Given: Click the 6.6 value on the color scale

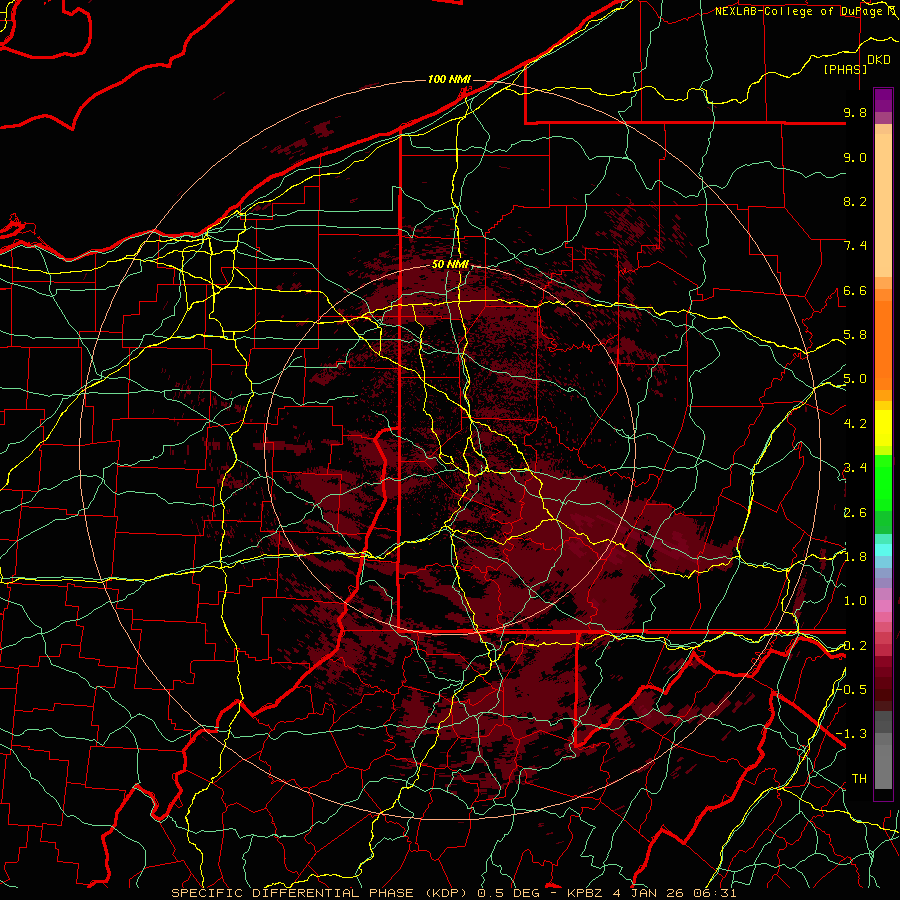Looking at the screenshot, I should [x=855, y=290].
